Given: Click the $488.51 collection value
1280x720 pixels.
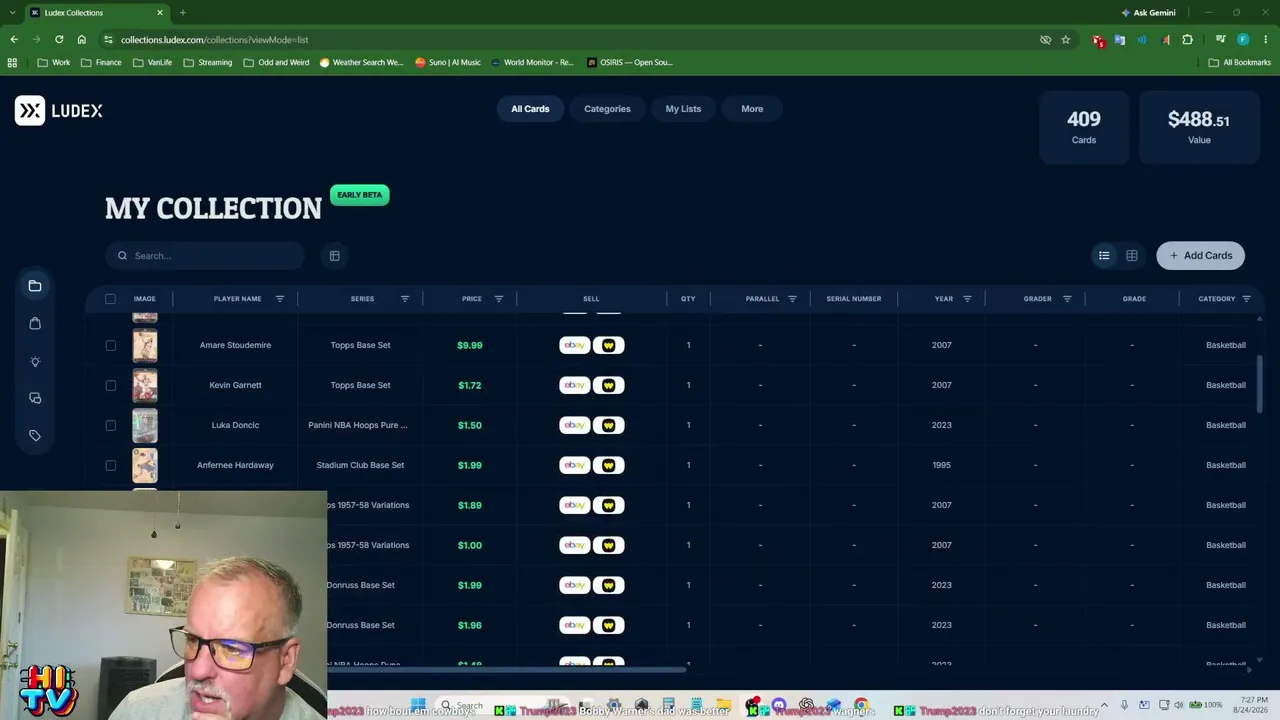Looking at the screenshot, I should pyautogui.click(x=1199, y=127).
